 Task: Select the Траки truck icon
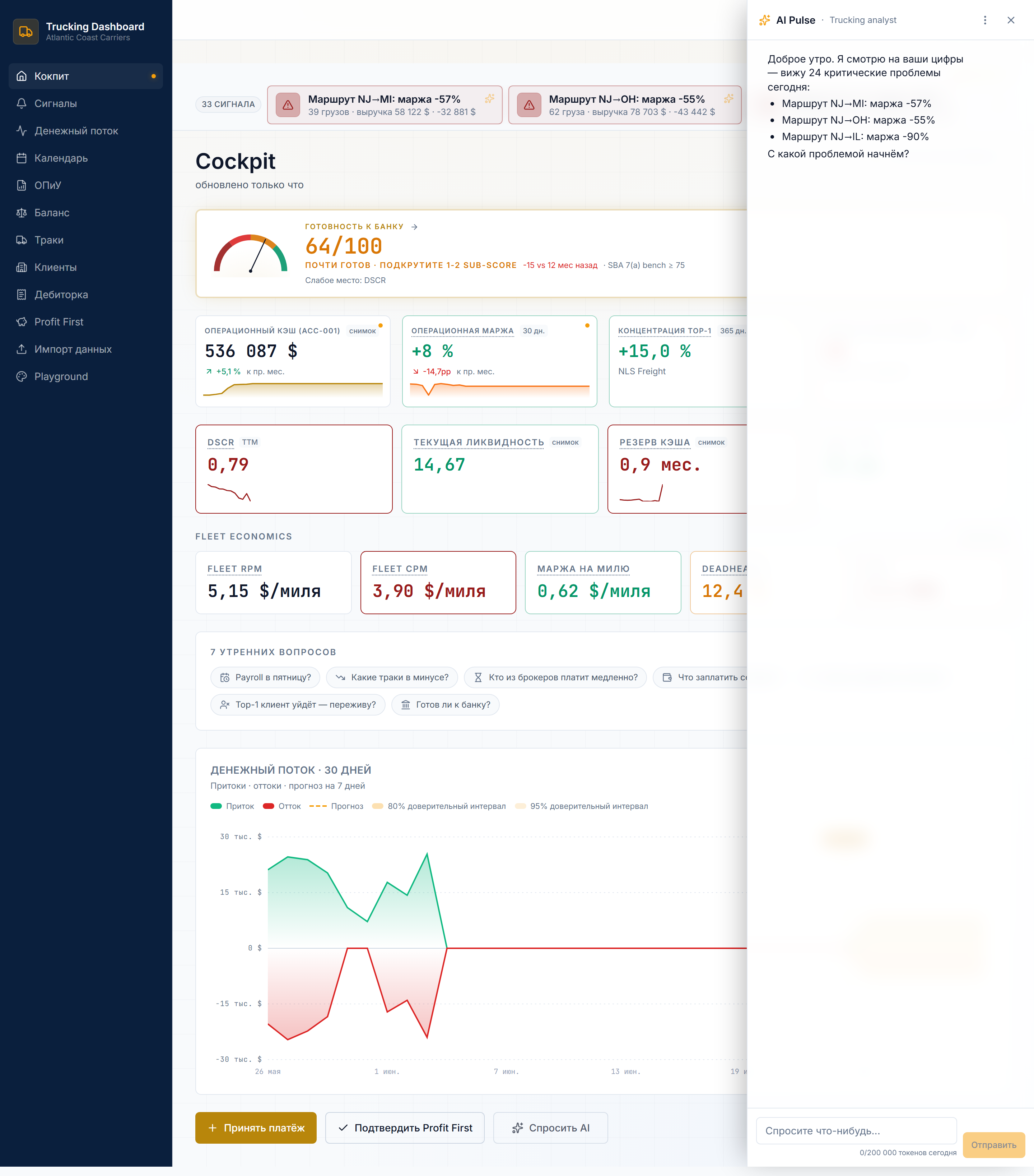[21, 240]
